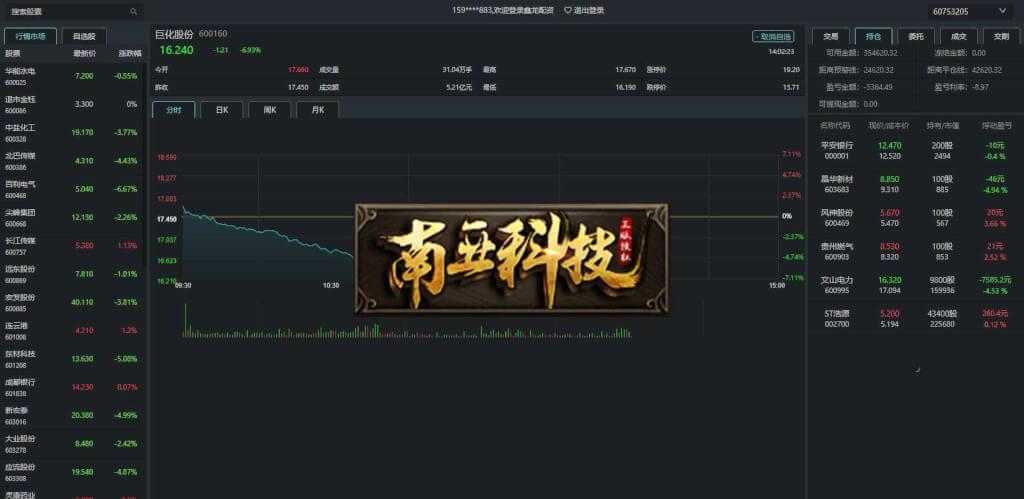Screen dimensions: 1024x499
Task: Click the 09:30 time axis label
Action: coord(184,285)
